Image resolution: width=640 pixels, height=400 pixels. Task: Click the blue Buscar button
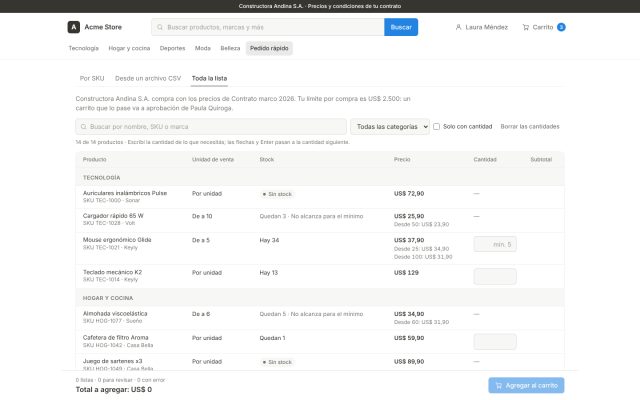[x=401, y=27]
